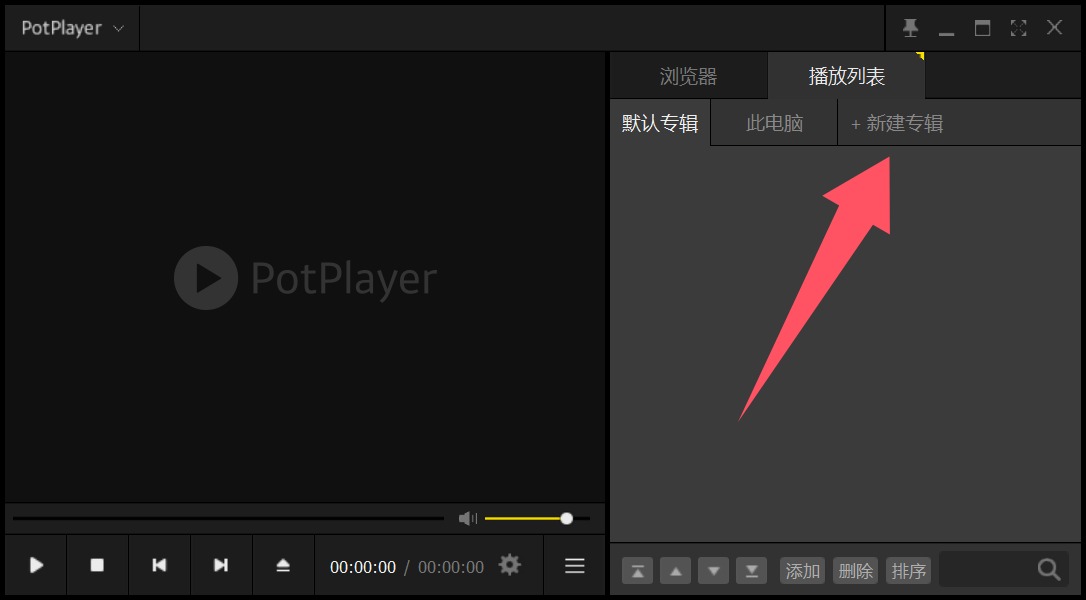Skip to the previous track
The width and height of the screenshot is (1086, 600).
point(159,565)
